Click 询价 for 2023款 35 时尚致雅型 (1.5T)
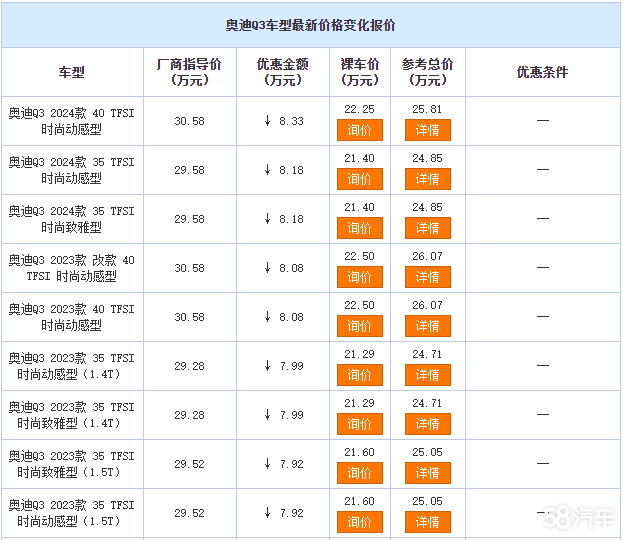The height and width of the screenshot is (540, 624). [360, 473]
